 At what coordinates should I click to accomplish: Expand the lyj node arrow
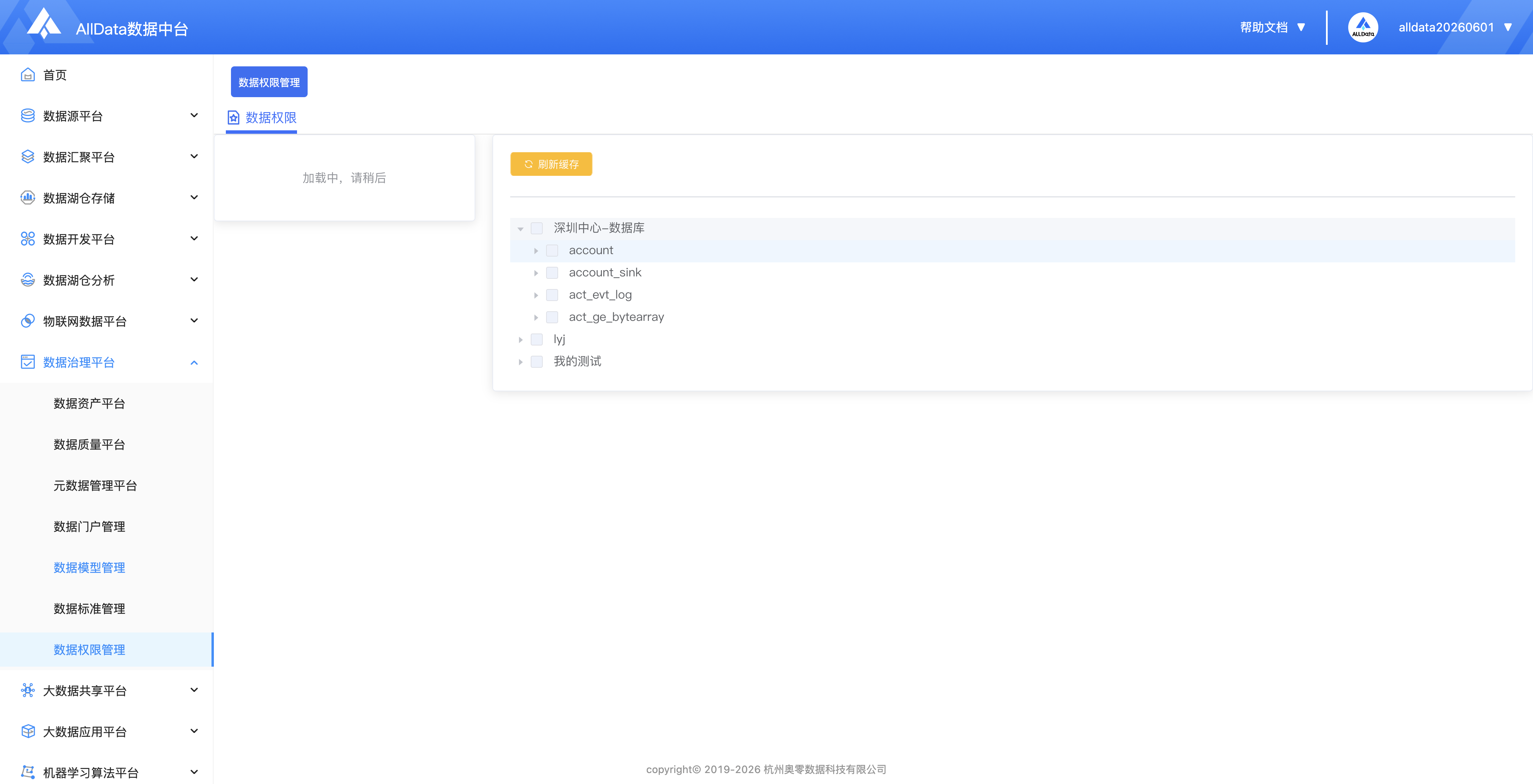[521, 340]
